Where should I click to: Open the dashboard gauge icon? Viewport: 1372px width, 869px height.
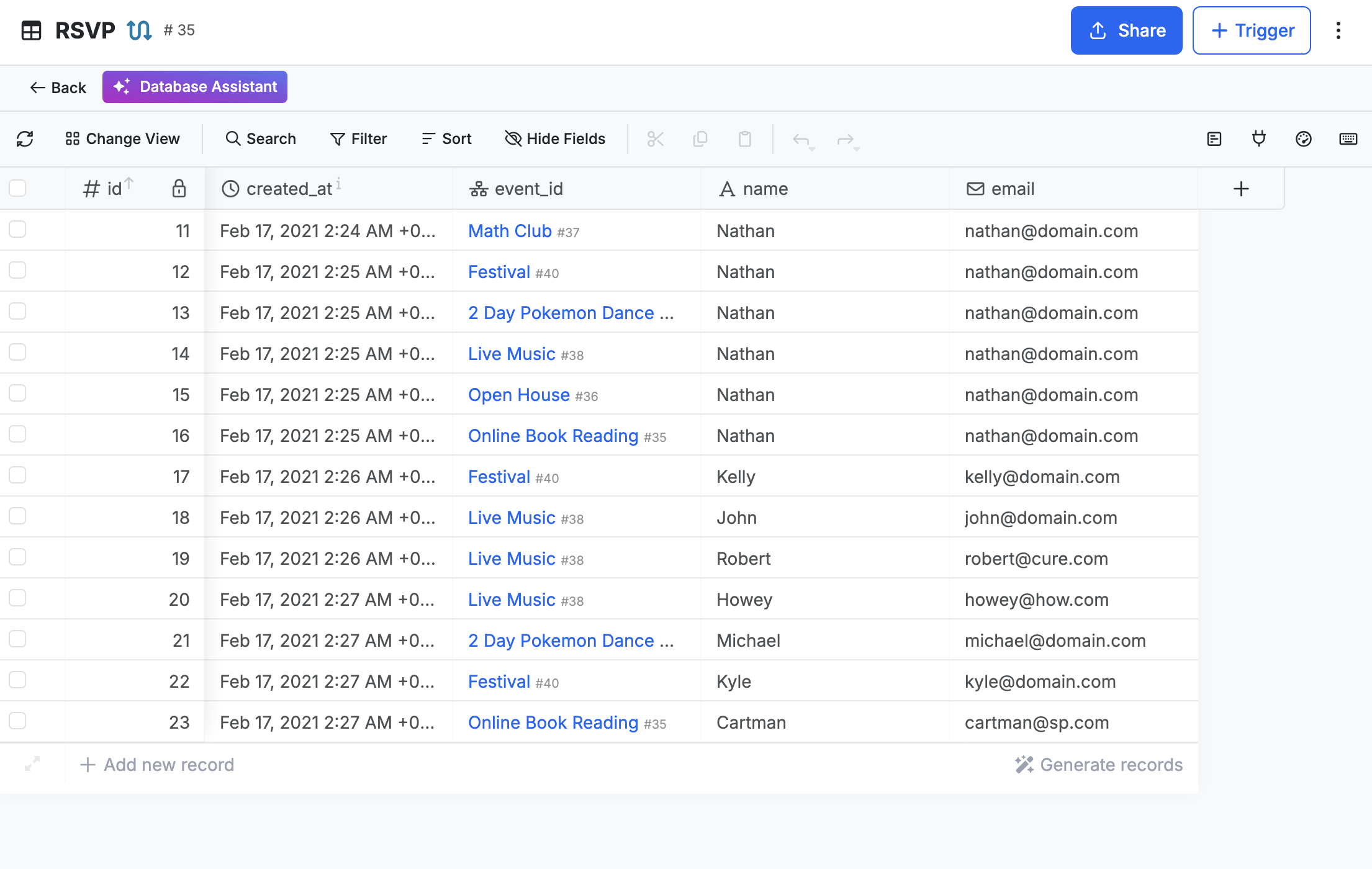(x=1304, y=139)
